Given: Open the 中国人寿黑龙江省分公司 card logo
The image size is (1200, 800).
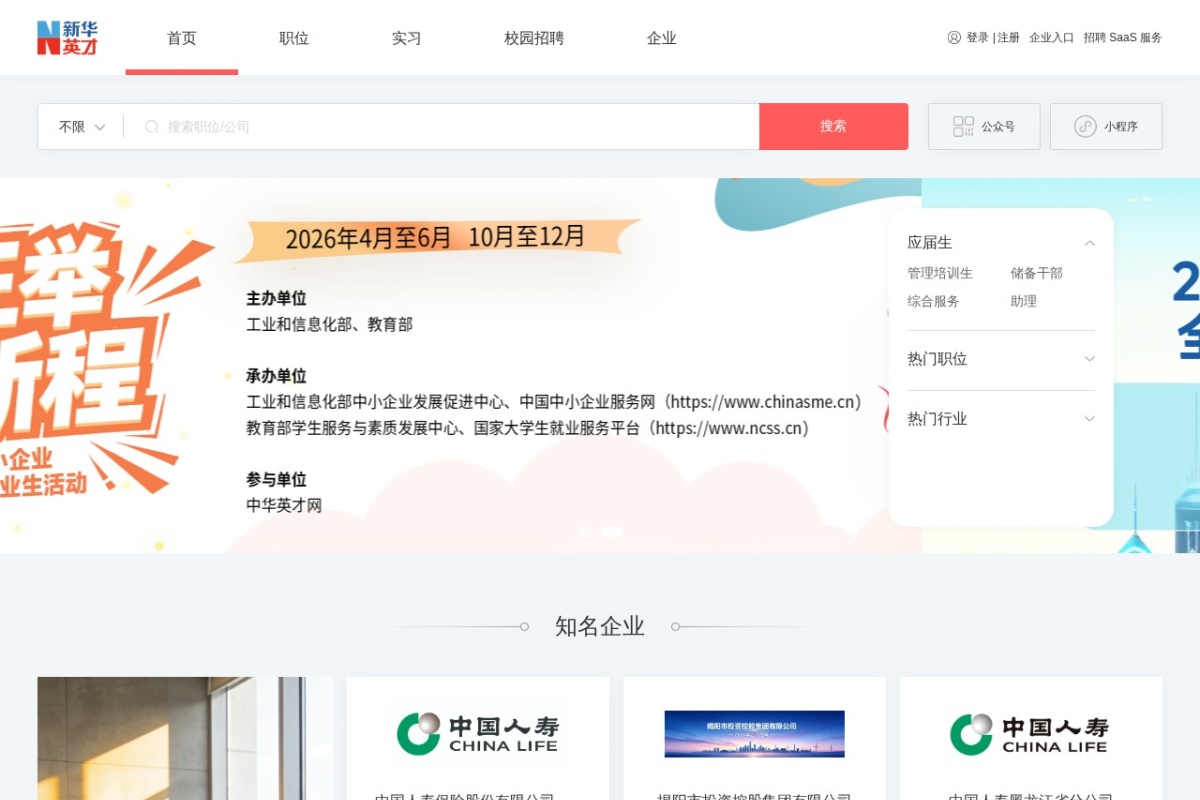Looking at the screenshot, I should tap(1031, 734).
